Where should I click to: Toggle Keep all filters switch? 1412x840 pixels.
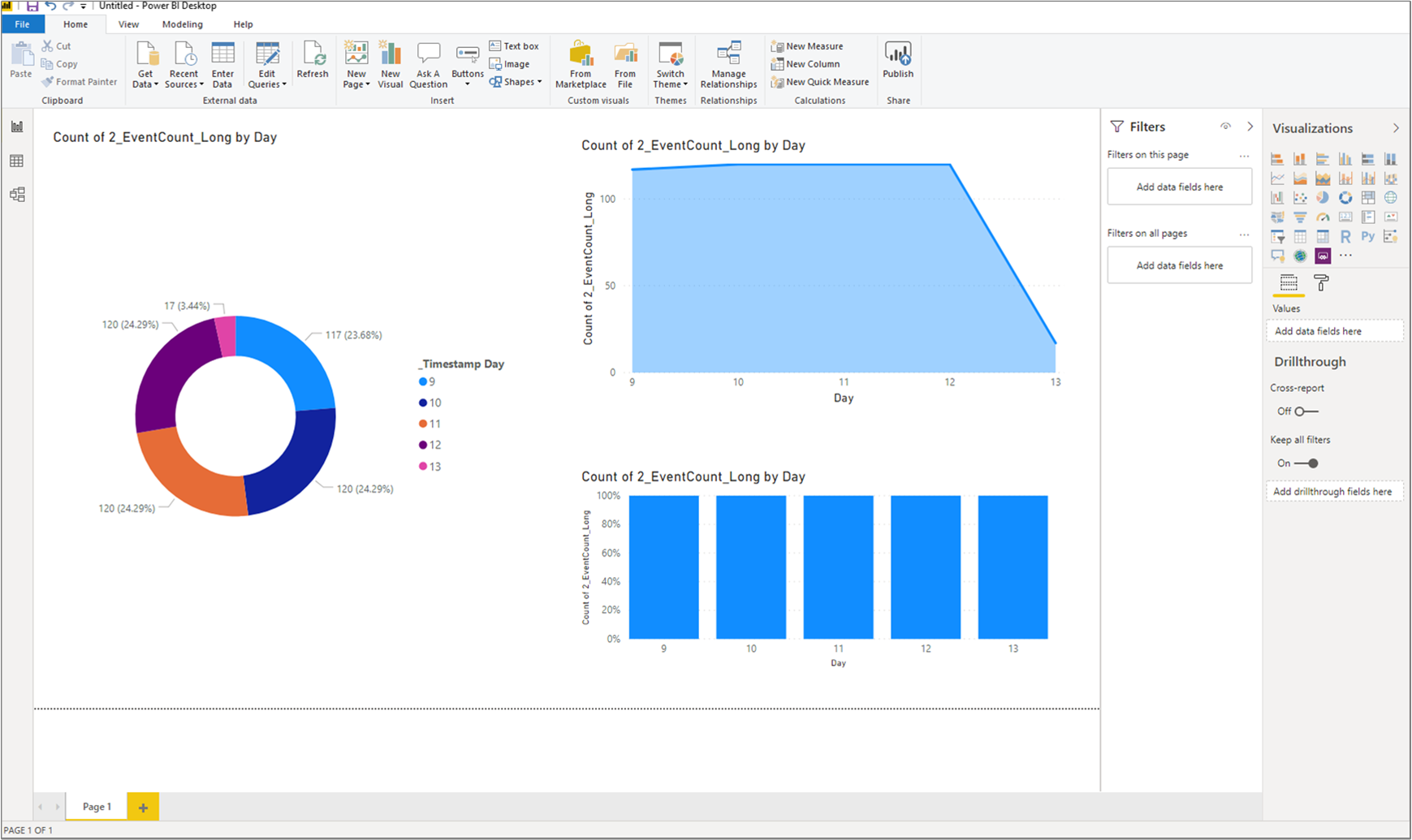click(x=1306, y=463)
